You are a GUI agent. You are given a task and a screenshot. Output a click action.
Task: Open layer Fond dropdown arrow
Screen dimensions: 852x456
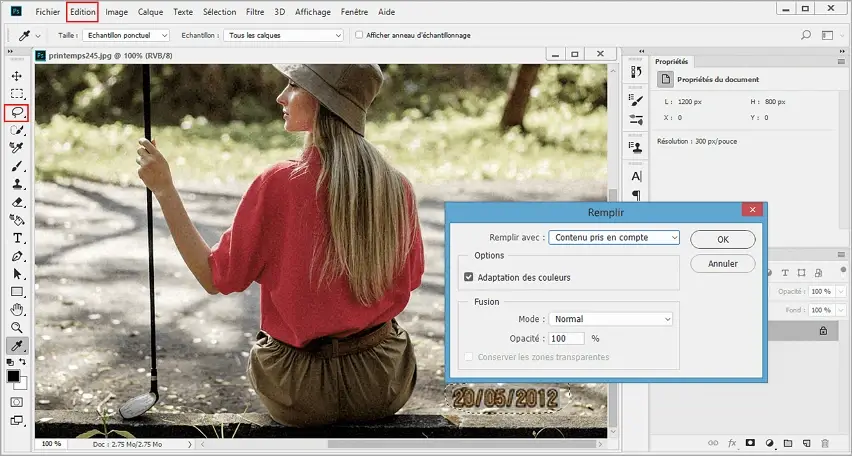(x=841, y=310)
